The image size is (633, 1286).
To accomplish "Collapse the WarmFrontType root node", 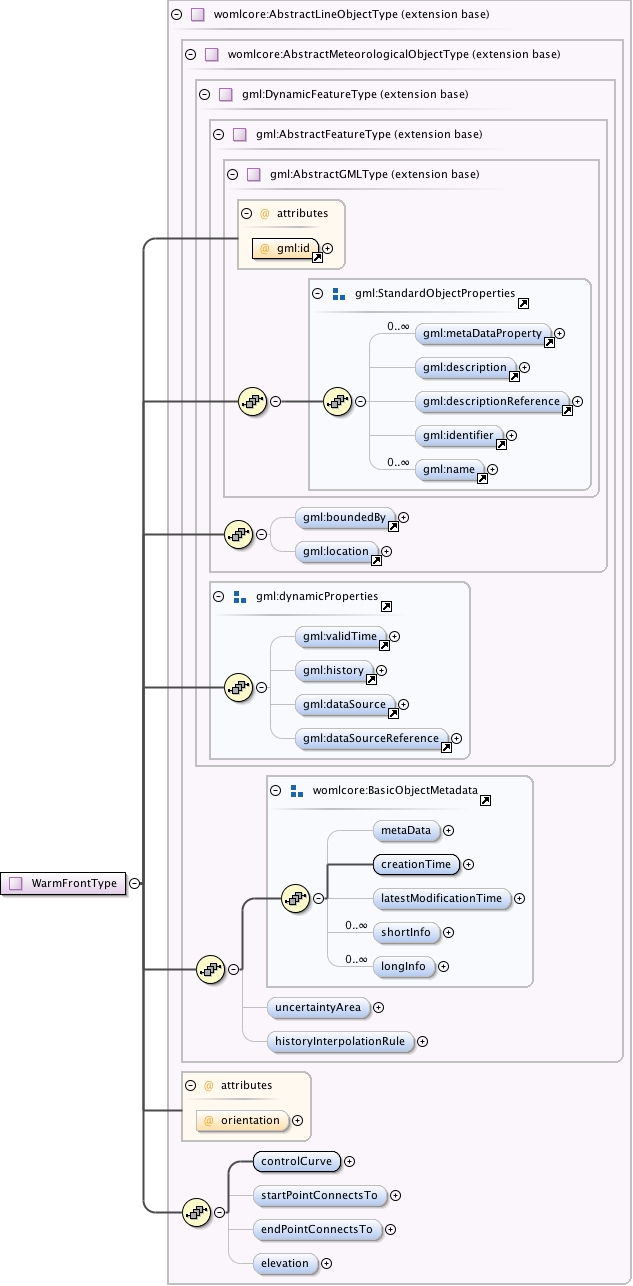I will click(x=134, y=883).
